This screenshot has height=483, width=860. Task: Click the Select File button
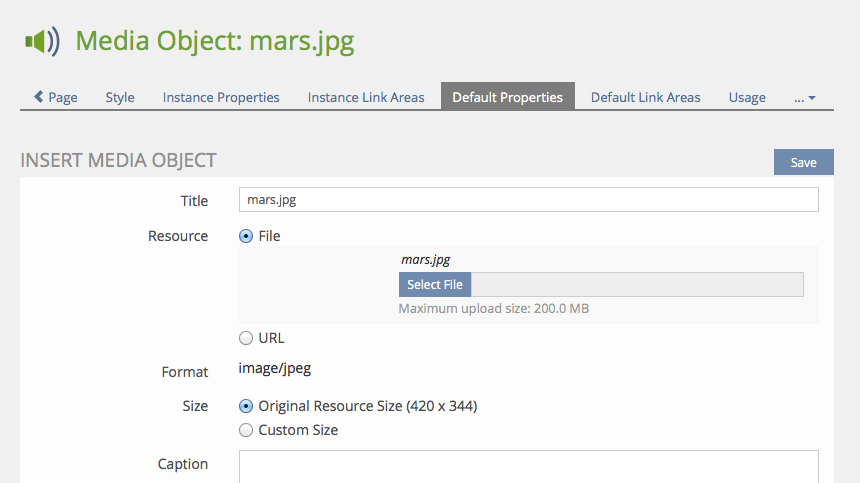point(435,285)
